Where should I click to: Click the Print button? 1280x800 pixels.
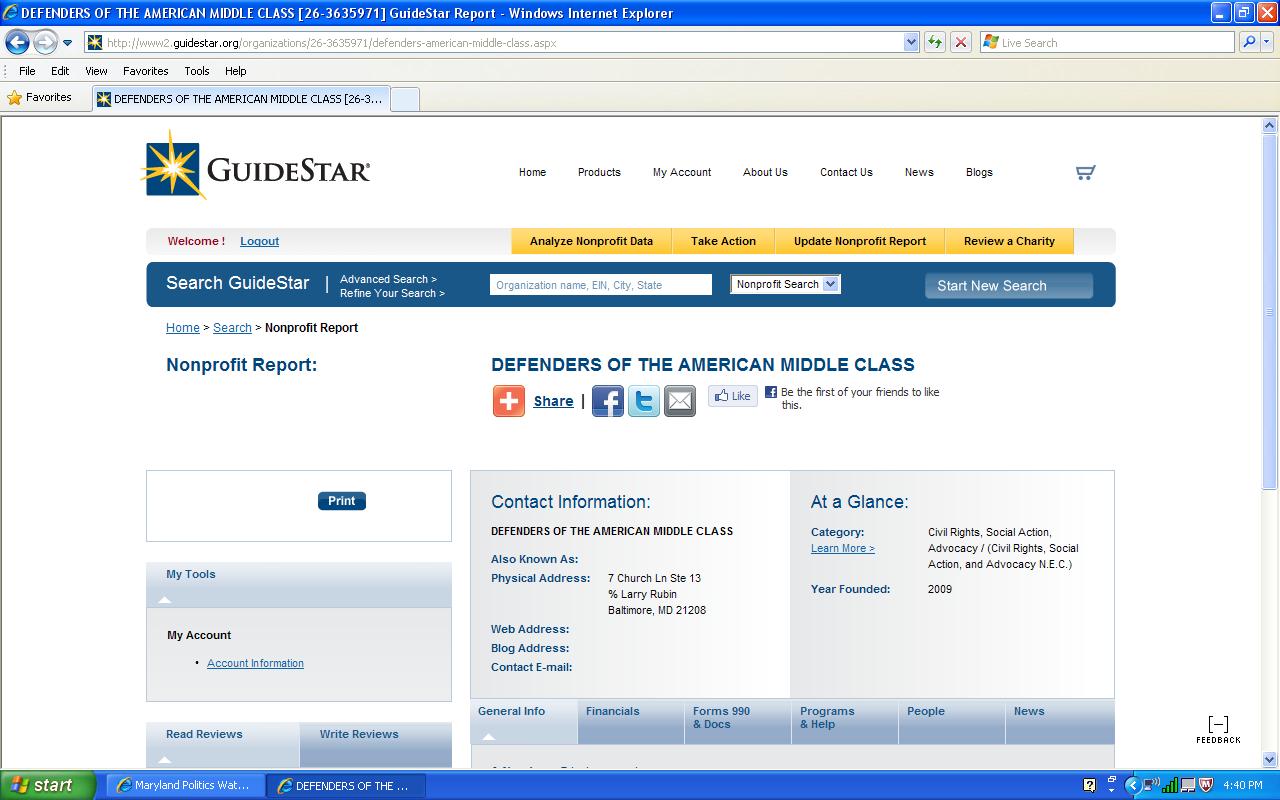click(x=342, y=501)
